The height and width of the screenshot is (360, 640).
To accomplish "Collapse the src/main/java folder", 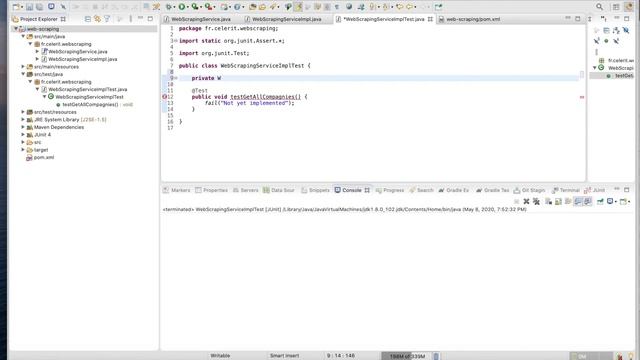I will 23,36.
